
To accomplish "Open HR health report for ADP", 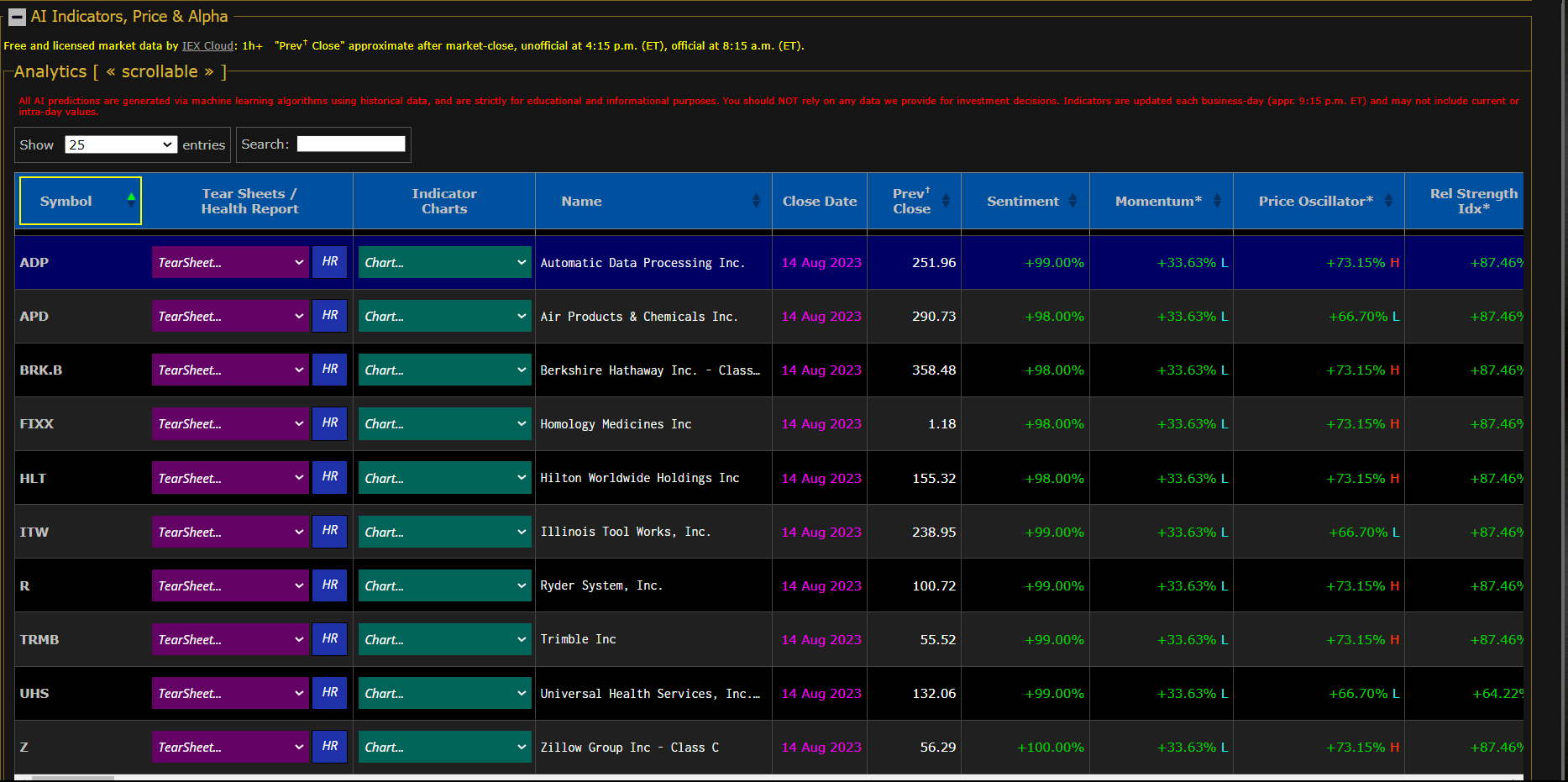I will 329,262.
